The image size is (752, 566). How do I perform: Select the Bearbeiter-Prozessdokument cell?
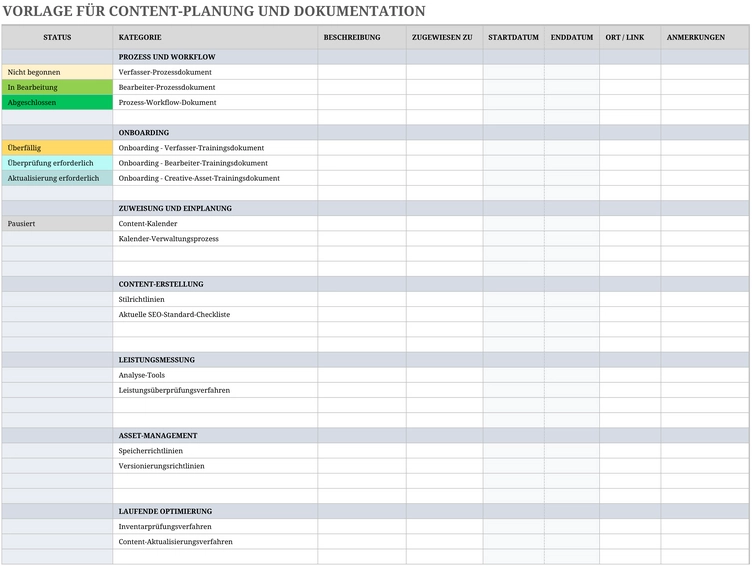coord(215,87)
